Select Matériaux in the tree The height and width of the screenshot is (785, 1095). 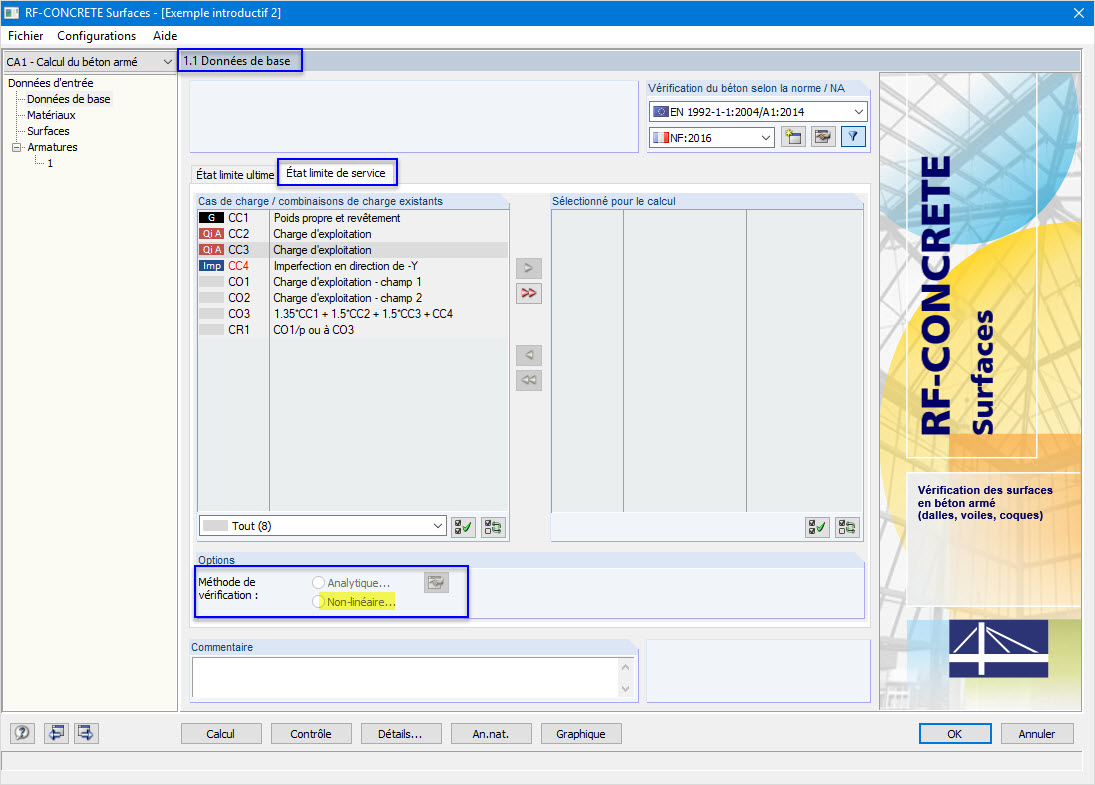[x=51, y=115]
